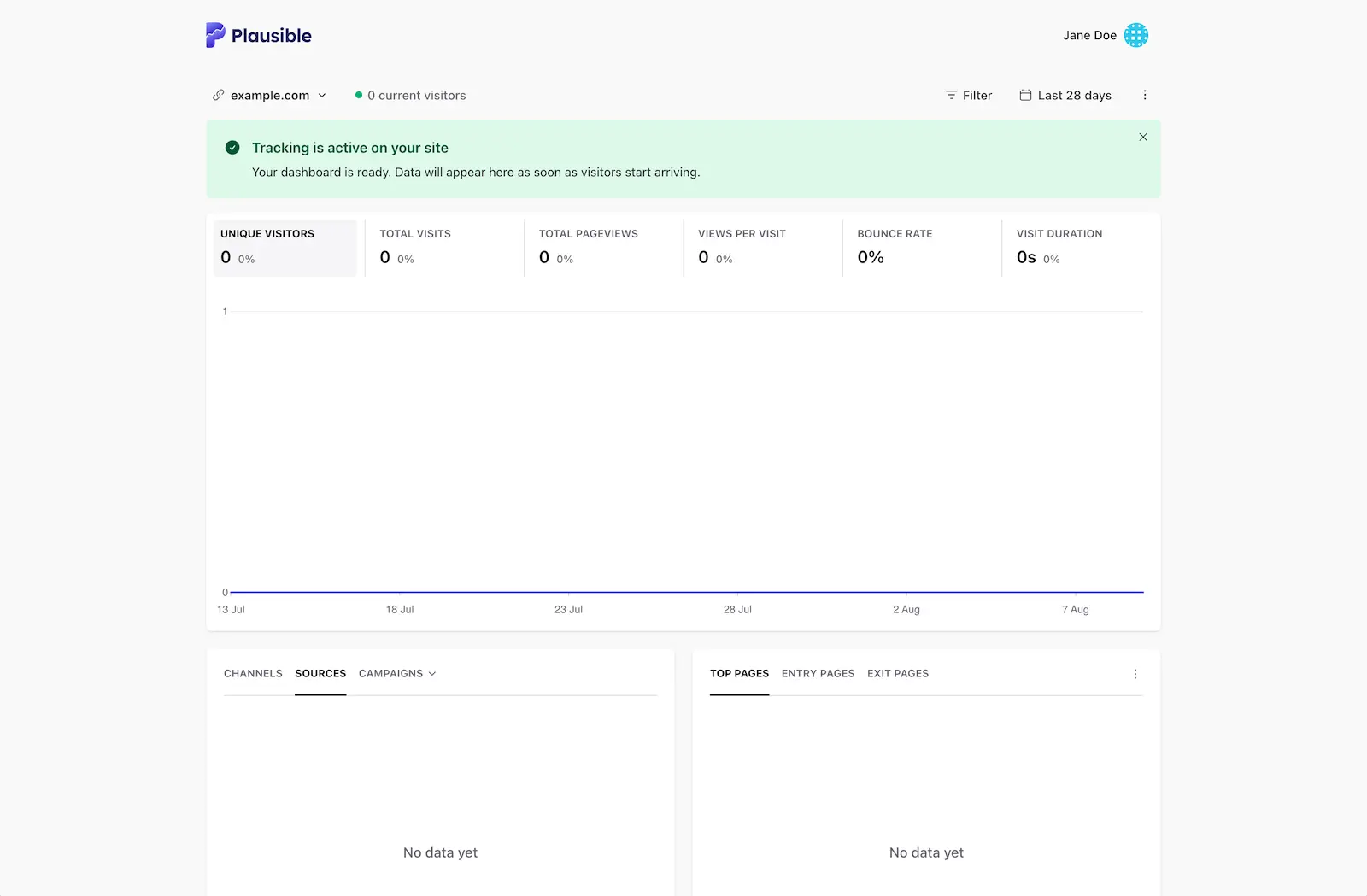Select the Entry Pages tab

point(818,673)
